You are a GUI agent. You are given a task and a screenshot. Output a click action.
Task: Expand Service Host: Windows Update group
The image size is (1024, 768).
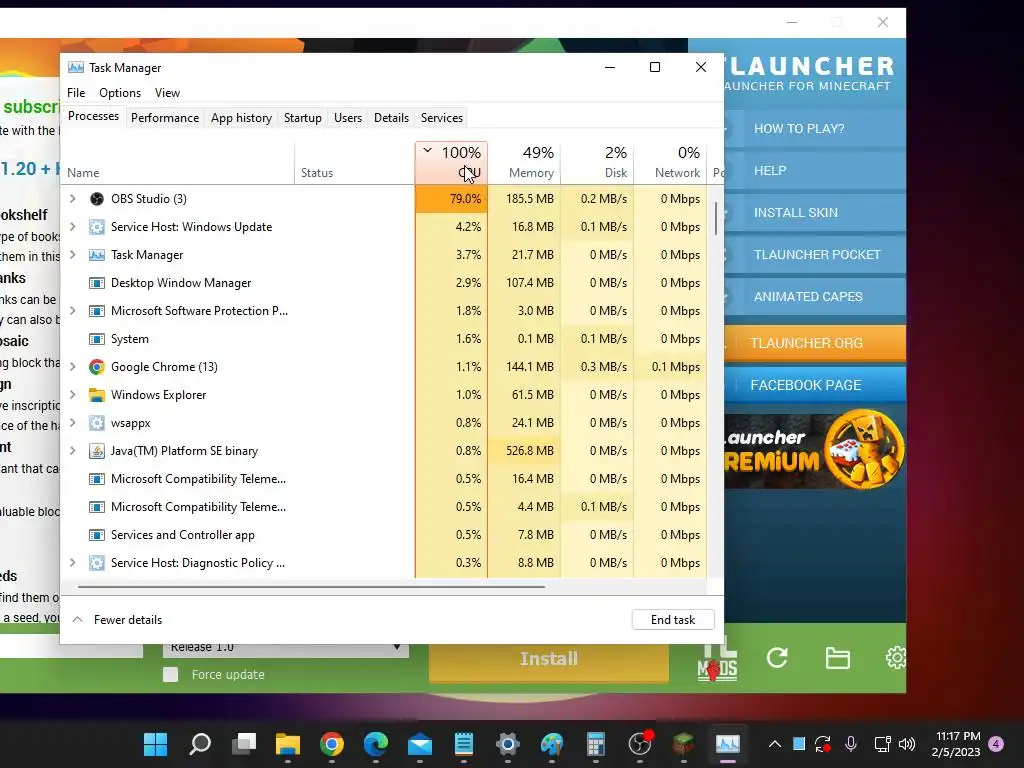(x=72, y=227)
